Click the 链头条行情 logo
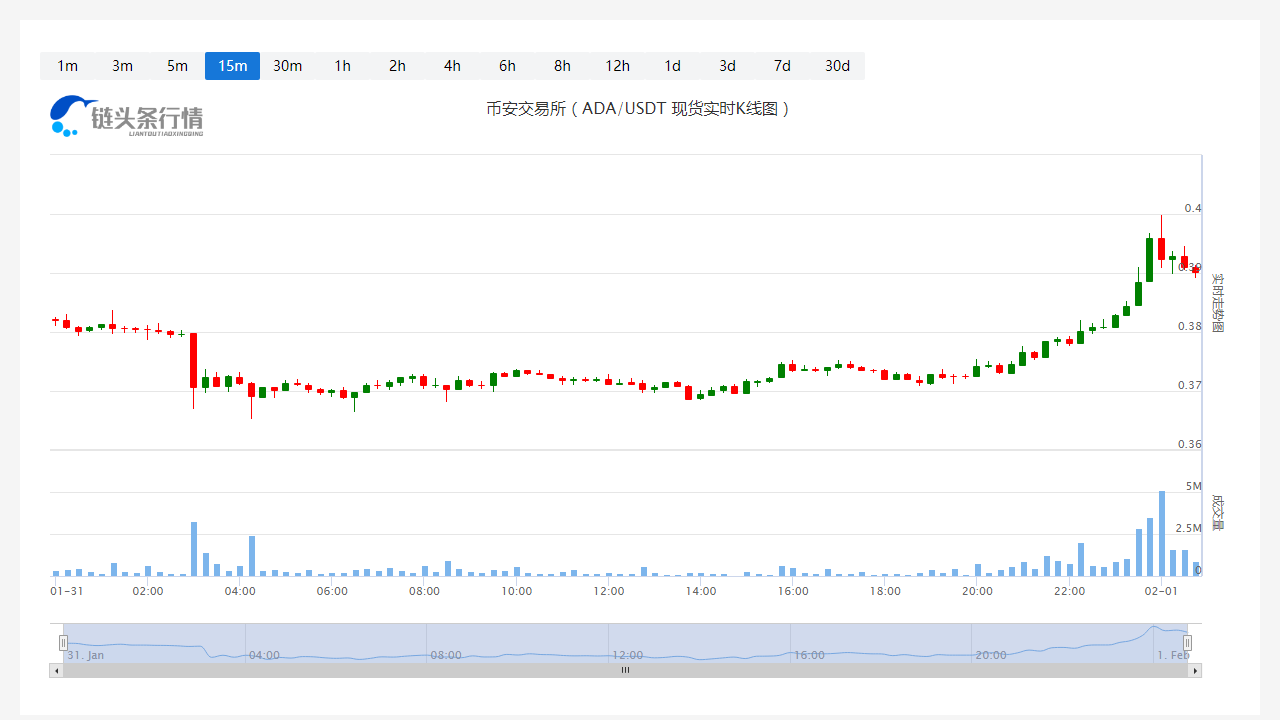 tap(127, 117)
